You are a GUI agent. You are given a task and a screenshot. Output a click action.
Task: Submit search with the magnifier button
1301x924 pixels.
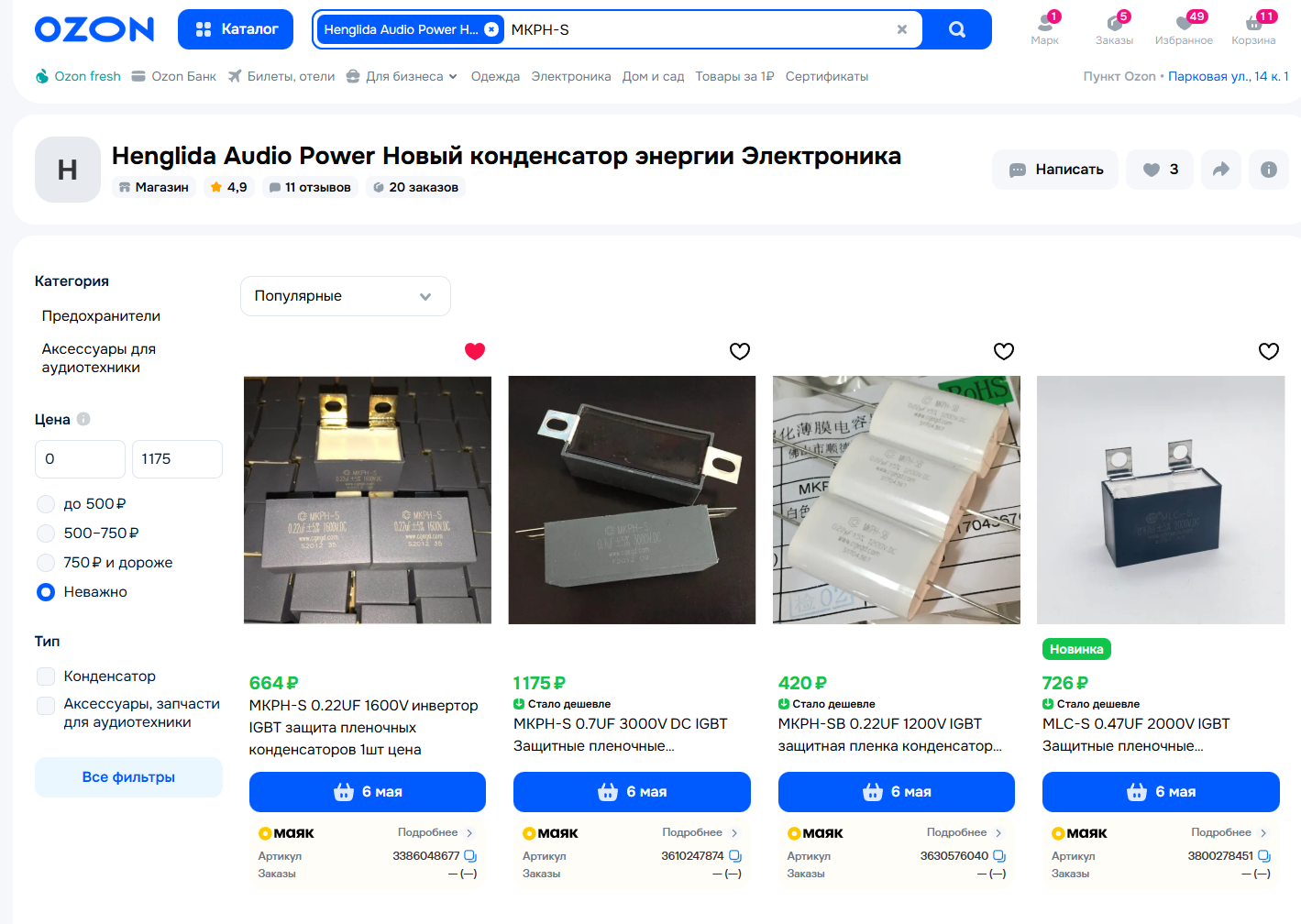957,29
